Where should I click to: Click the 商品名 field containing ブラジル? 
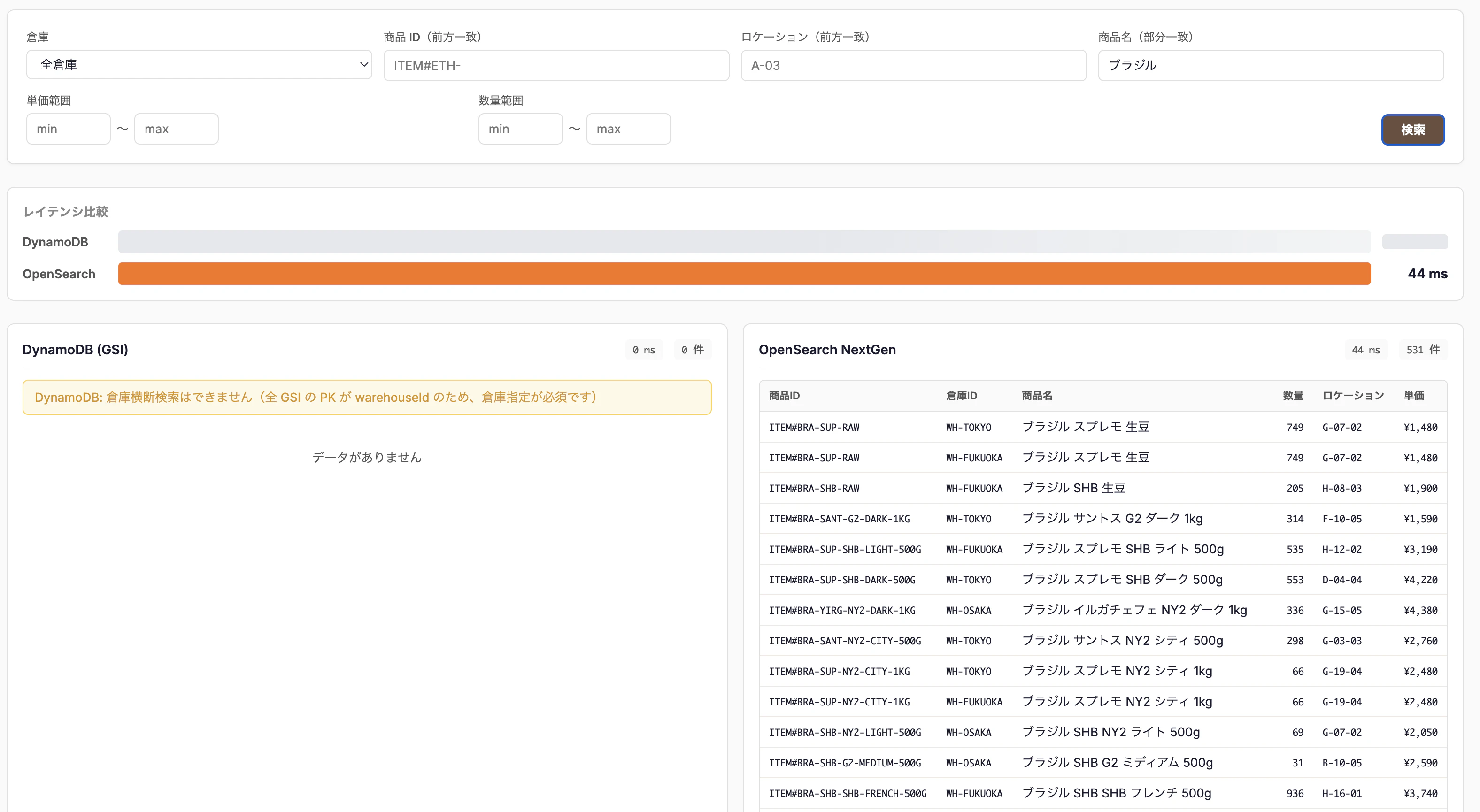point(1271,65)
